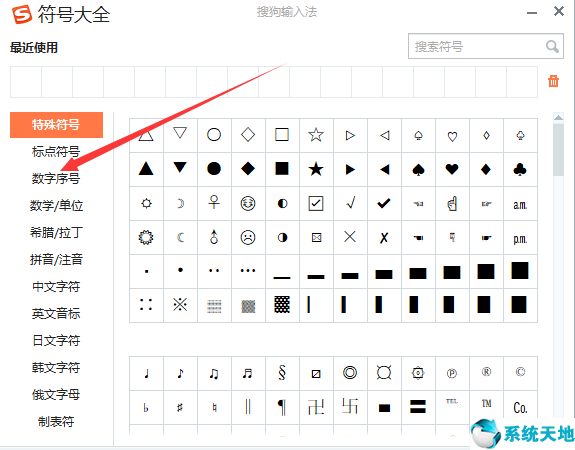
Task: Minimize the 符号大全 window
Action: 532,13
